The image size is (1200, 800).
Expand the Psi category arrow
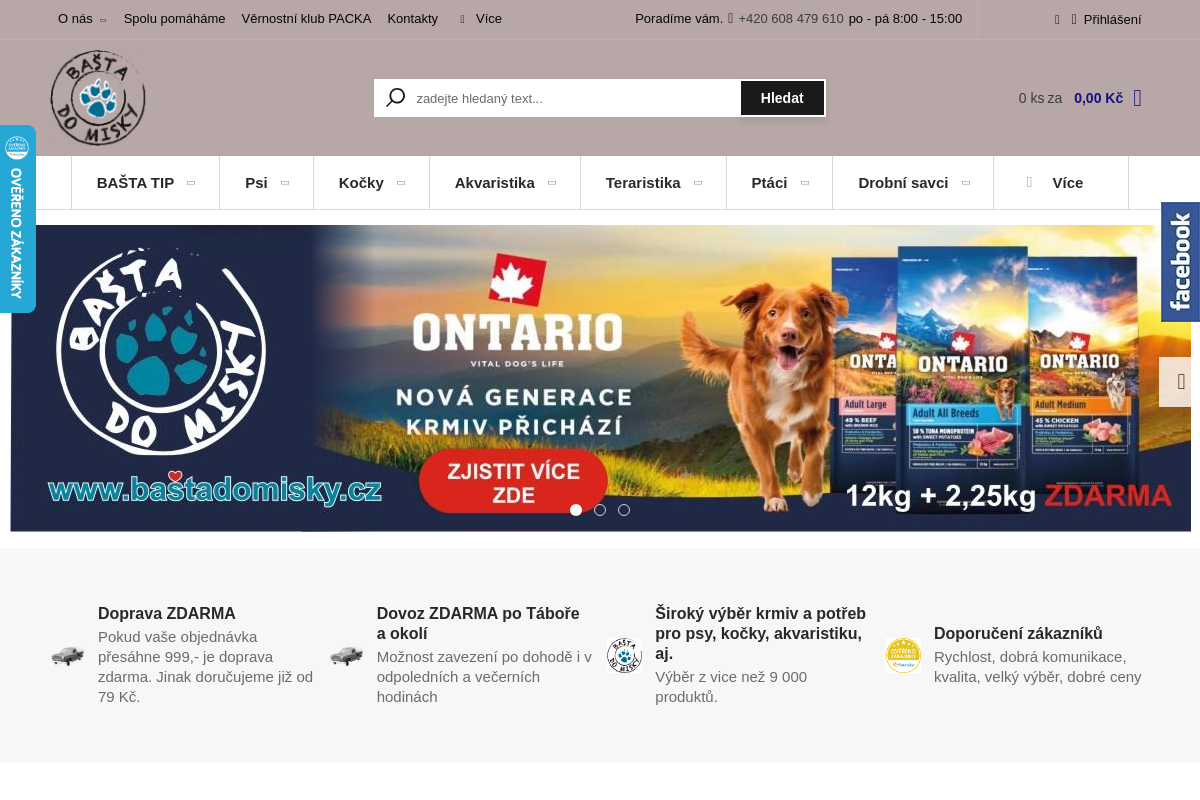coord(285,183)
